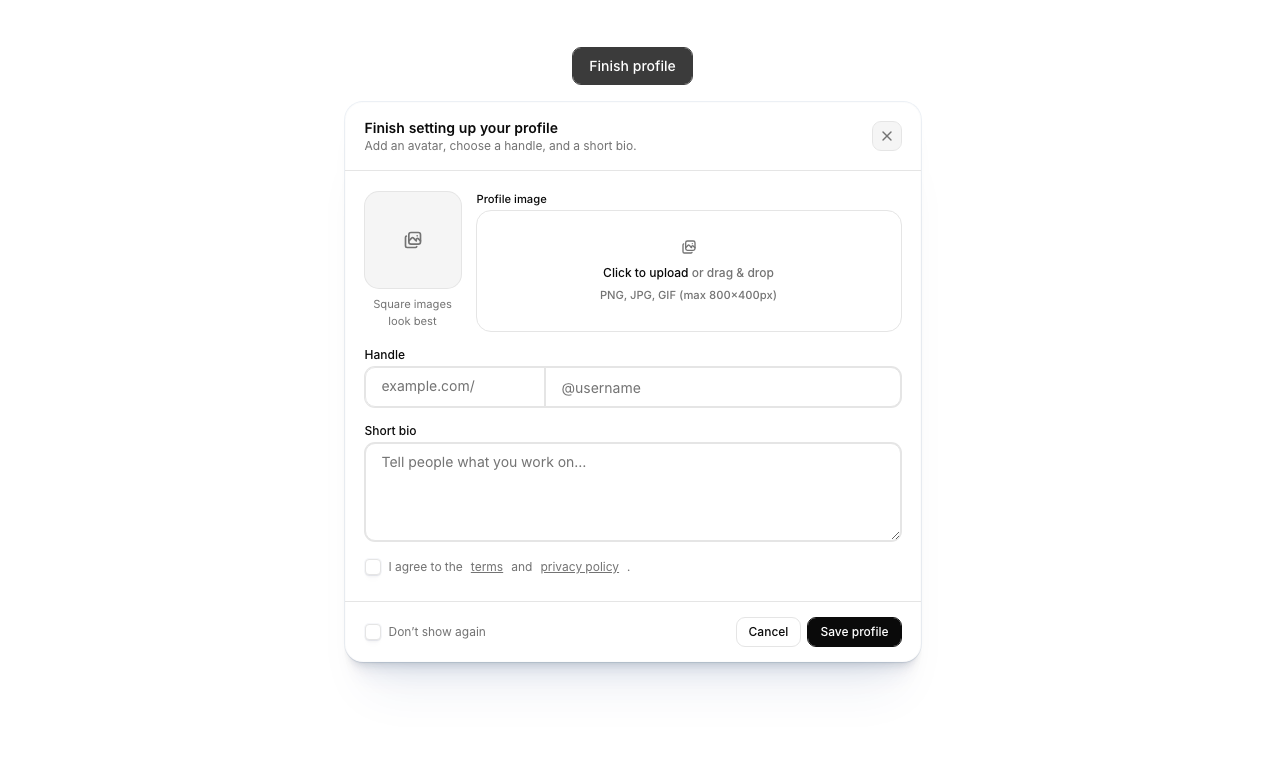Screen dimensions: 1280x764
Task: Click the resize grip on the bio textarea
Action: click(x=896, y=534)
